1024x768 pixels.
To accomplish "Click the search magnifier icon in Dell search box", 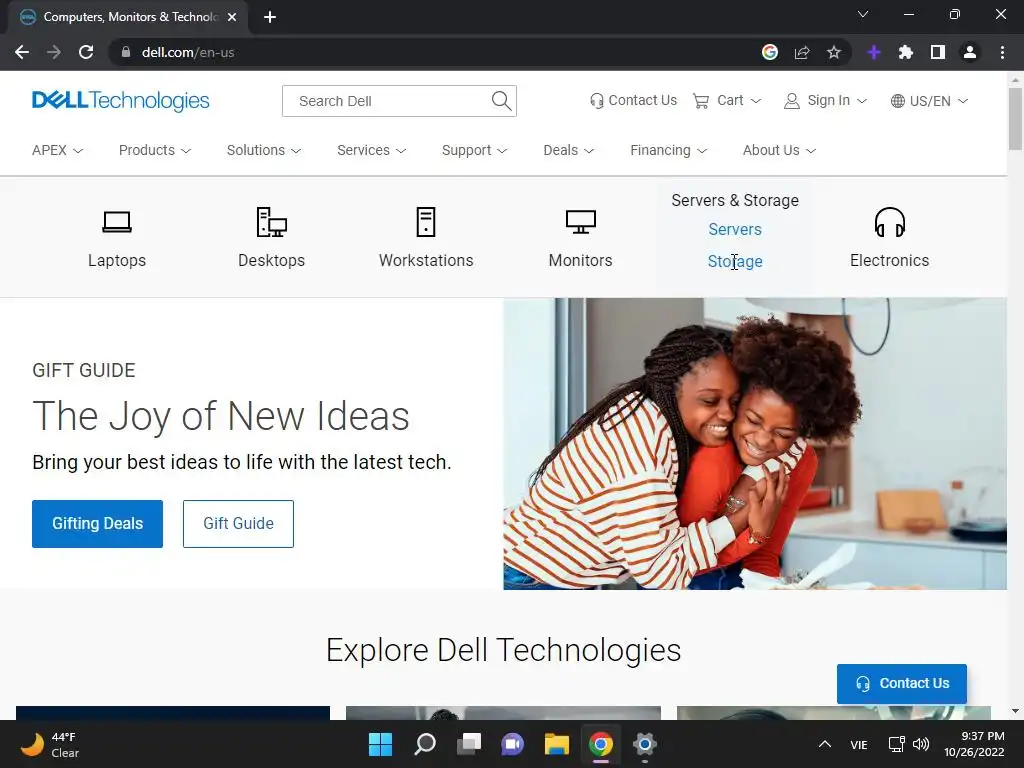I will pos(501,101).
